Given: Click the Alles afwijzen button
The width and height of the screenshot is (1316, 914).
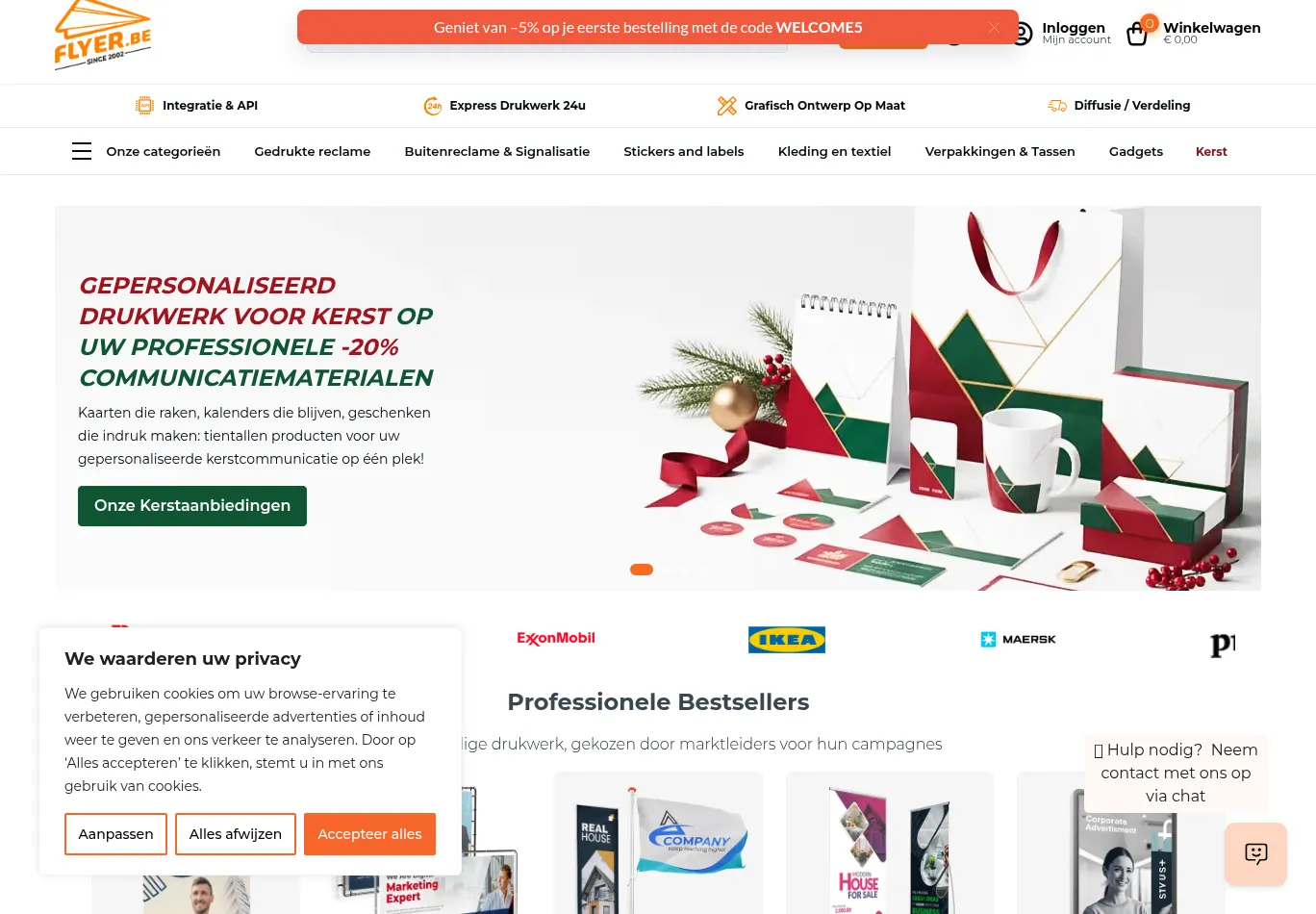Looking at the screenshot, I should 236,834.
